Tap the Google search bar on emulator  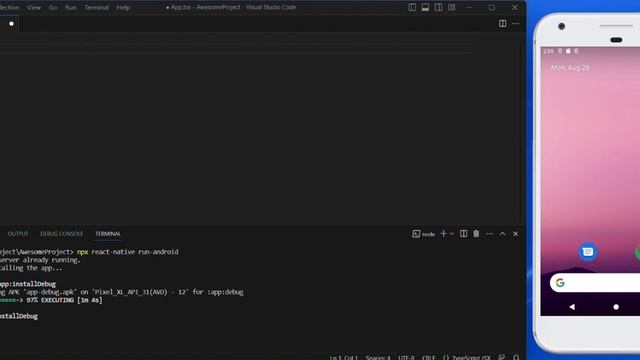[595, 282]
